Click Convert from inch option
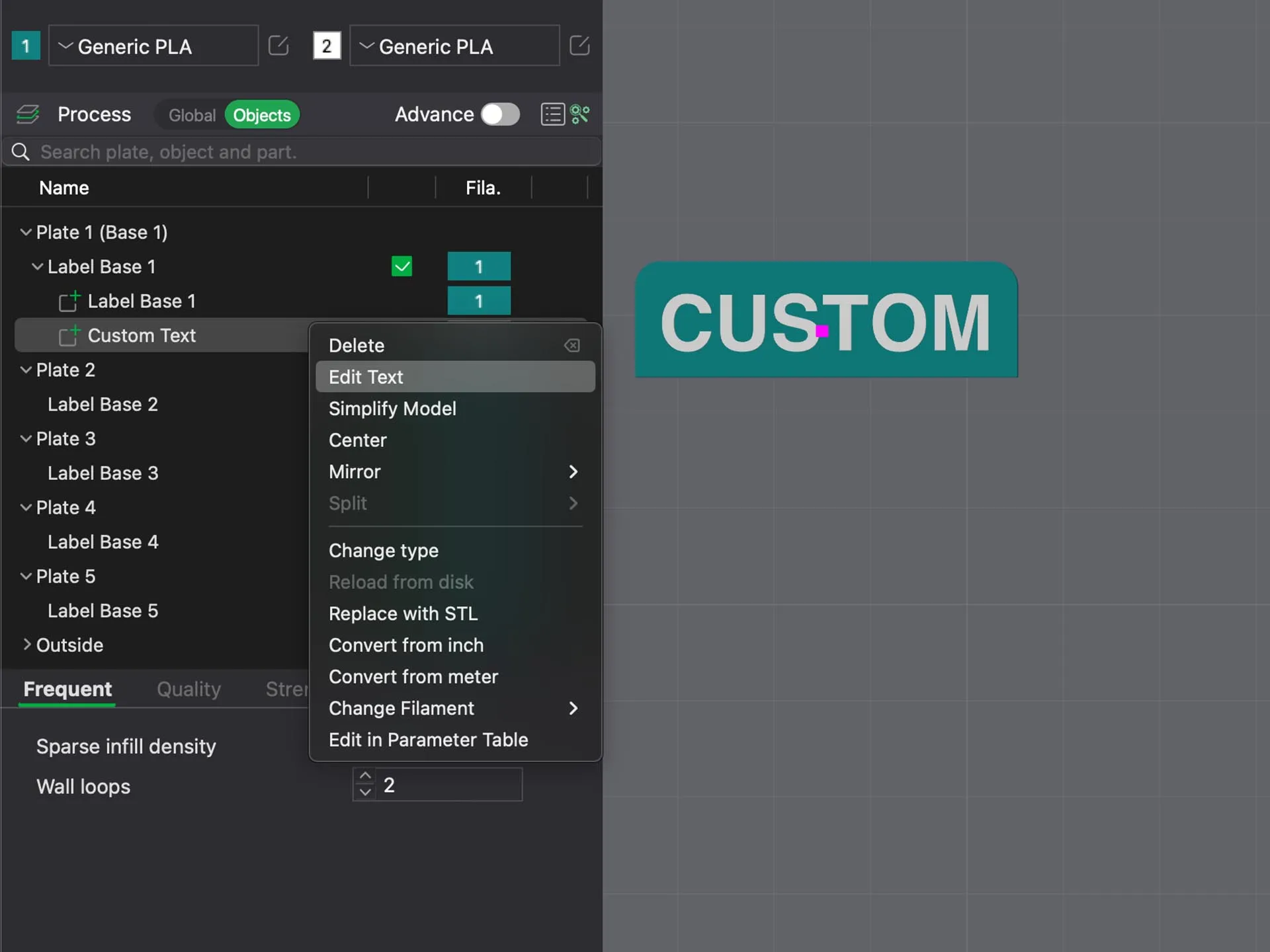The height and width of the screenshot is (952, 1270). (x=405, y=645)
